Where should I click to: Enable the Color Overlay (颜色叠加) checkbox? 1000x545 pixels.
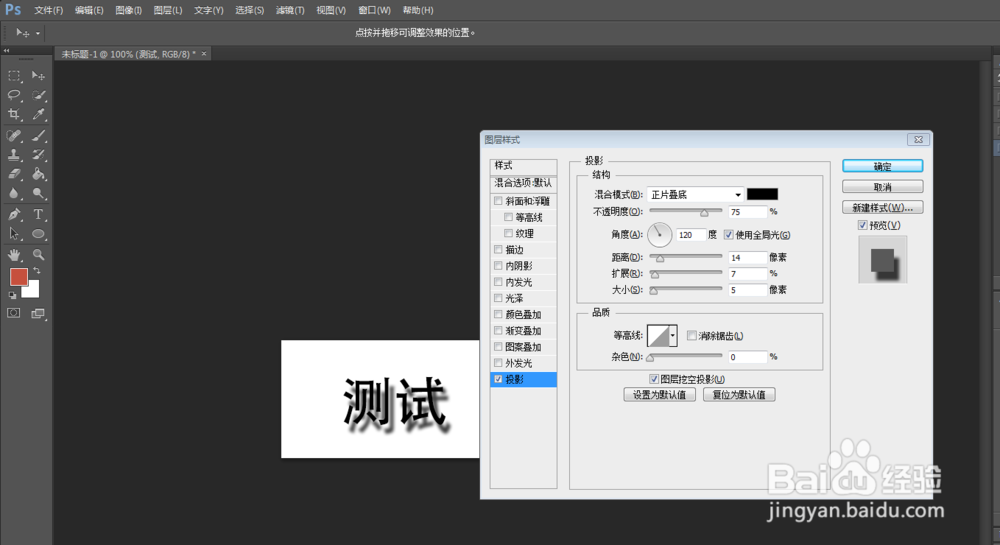click(499, 314)
